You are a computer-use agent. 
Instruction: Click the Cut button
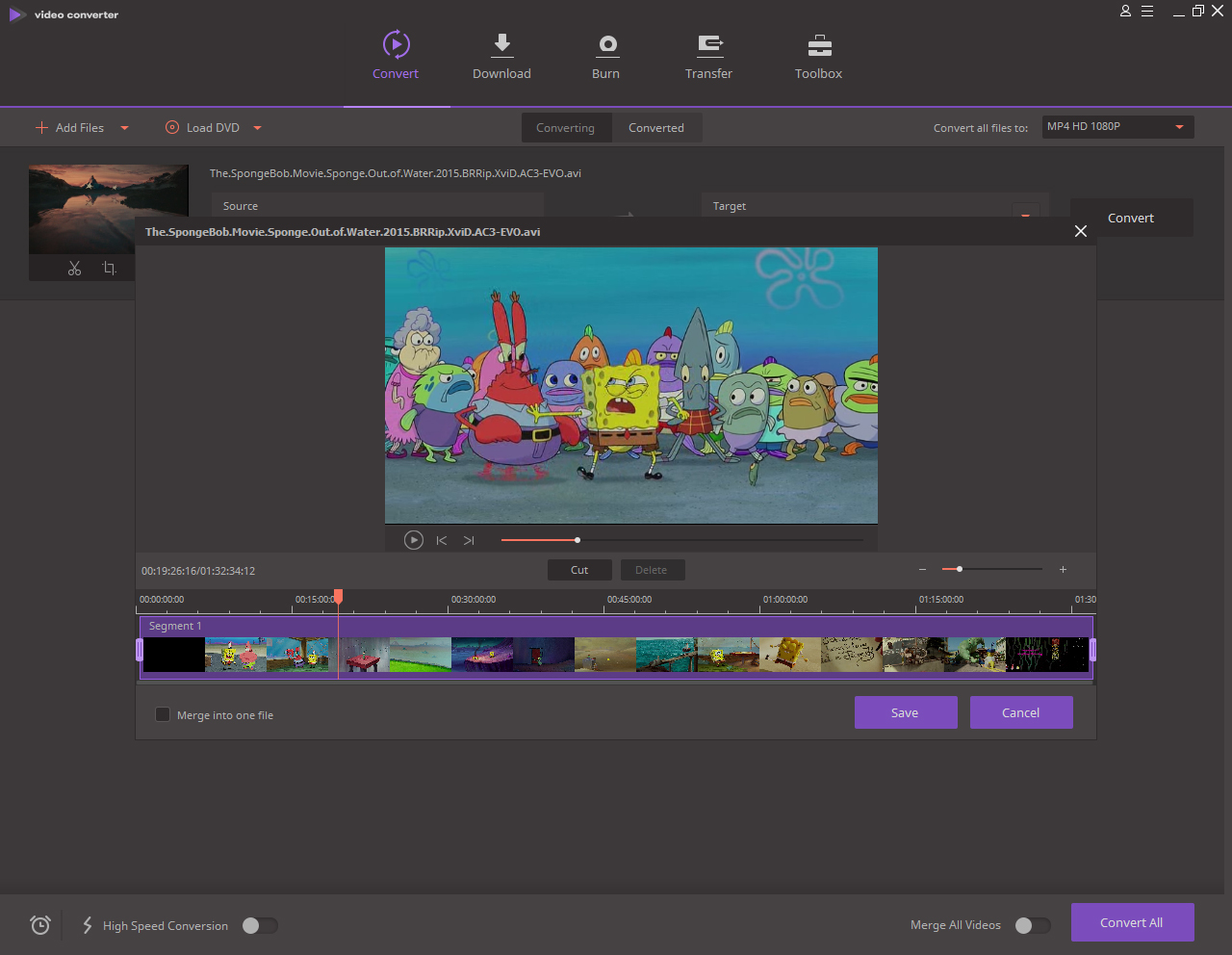click(579, 570)
